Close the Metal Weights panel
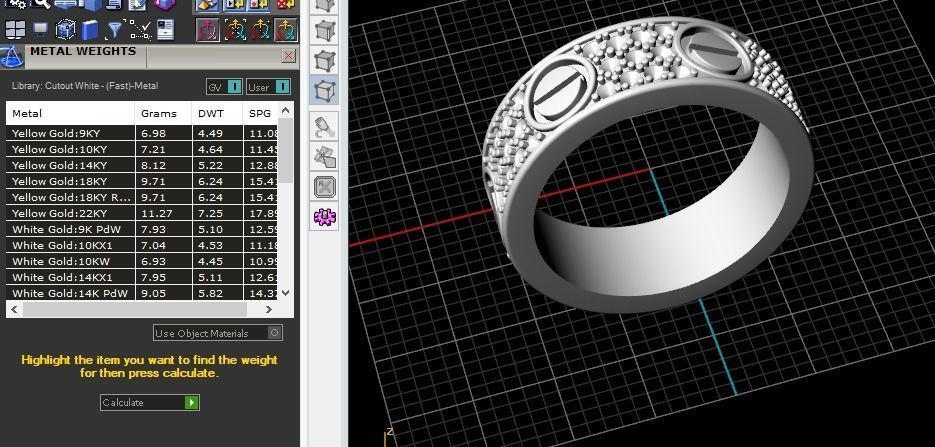Image resolution: width=935 pixels, height=447 pixels. pyautogui.click(x=289, y=56)
